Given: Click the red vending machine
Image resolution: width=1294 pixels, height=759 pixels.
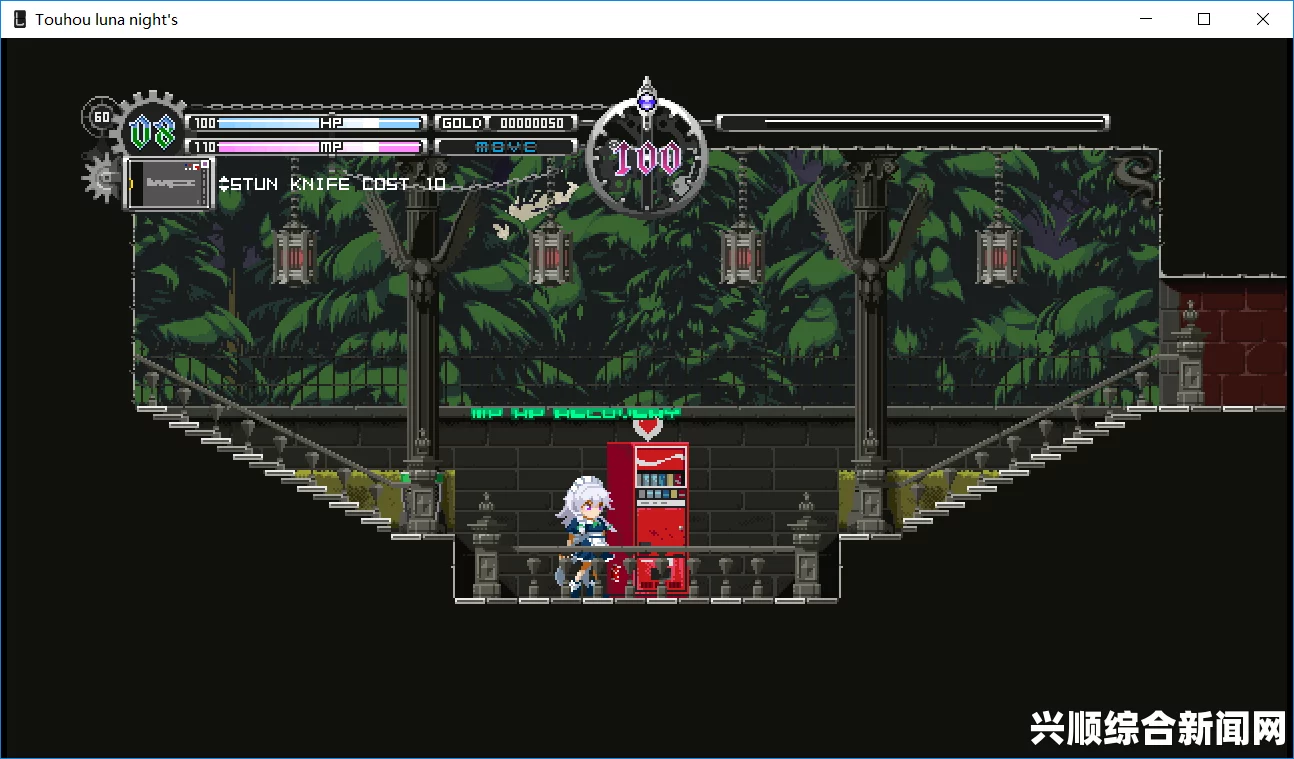Looking at the screenshot, I should (648, 518).
